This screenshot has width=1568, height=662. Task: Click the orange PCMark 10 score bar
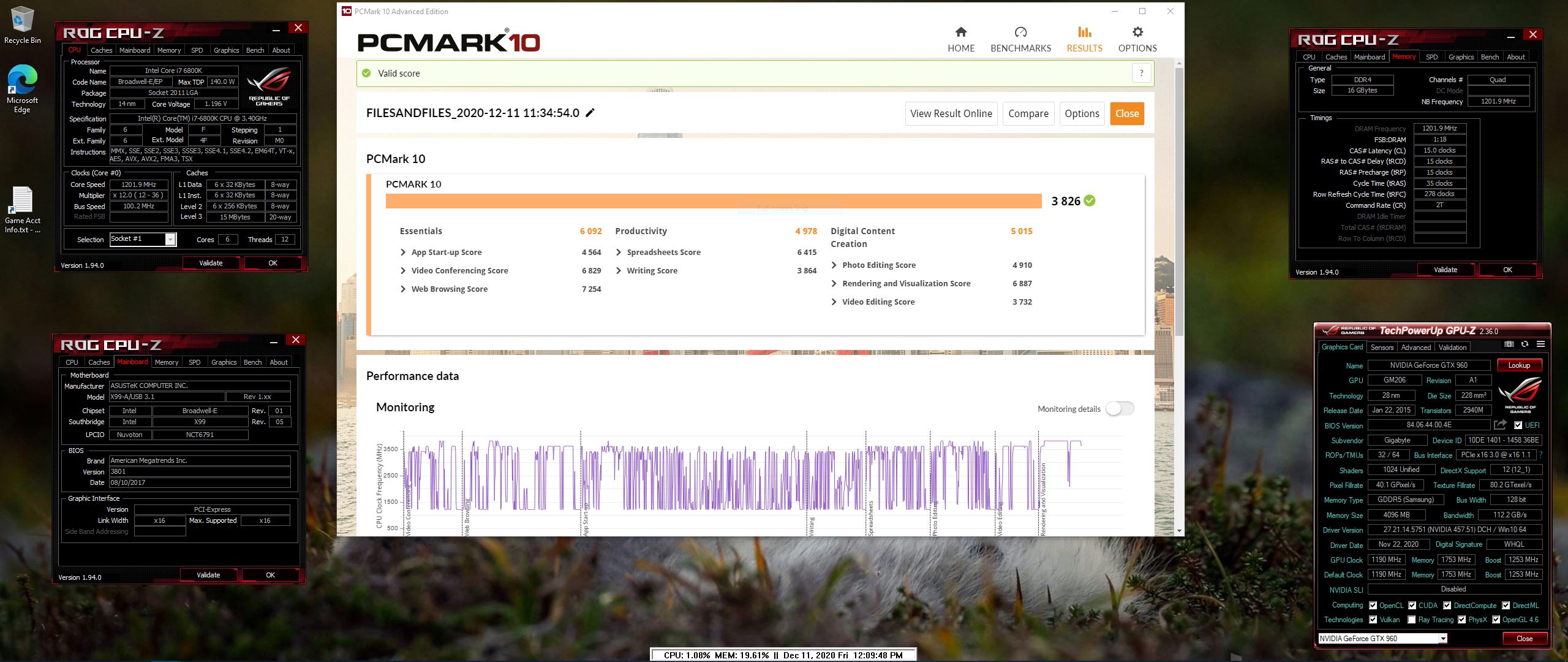click(714, 201)
